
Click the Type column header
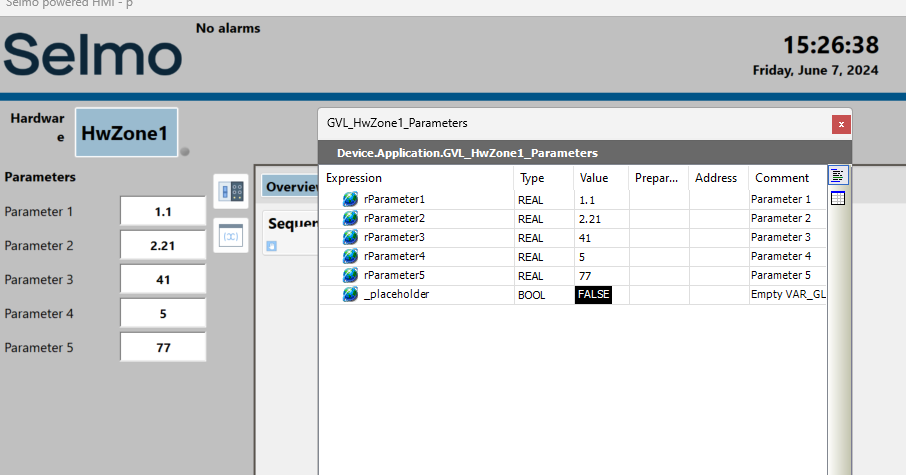(544, 178)
